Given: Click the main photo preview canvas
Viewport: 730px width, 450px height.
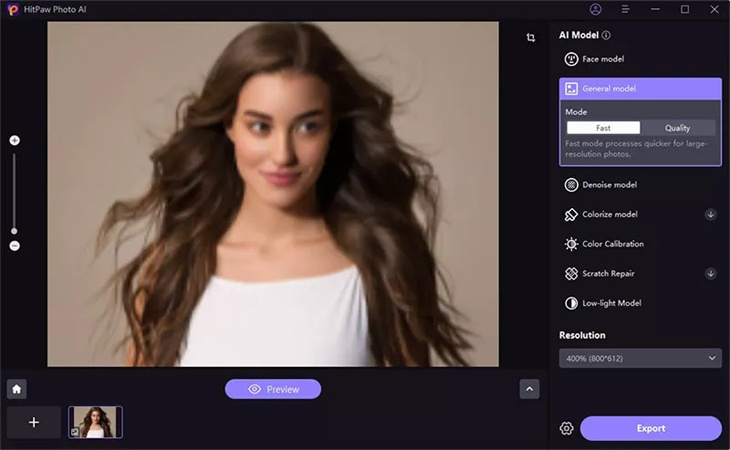Looking at the screenshot, I should [x=273, y=194].
